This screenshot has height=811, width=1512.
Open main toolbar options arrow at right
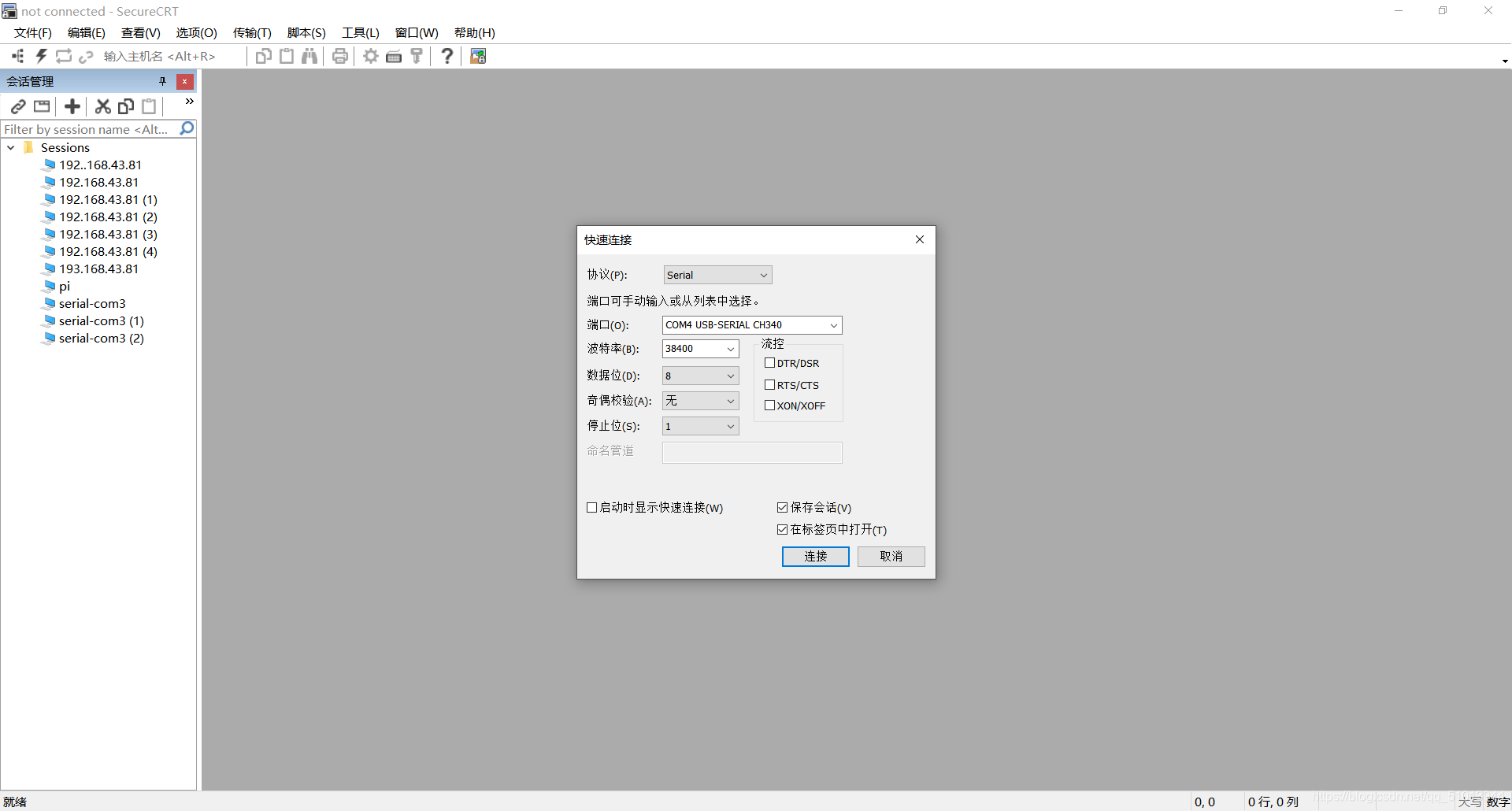click(1505, 61)
